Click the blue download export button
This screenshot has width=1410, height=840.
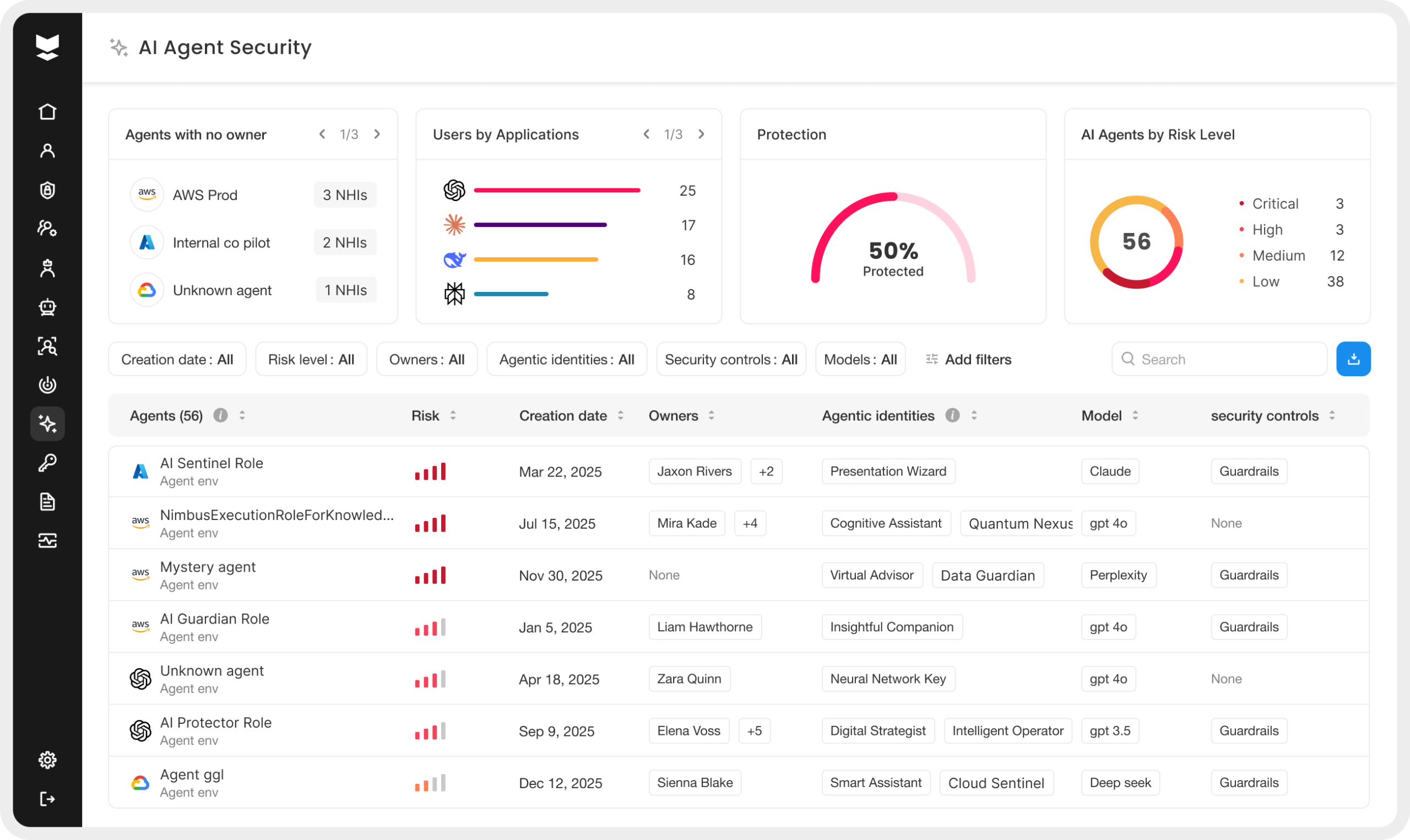pos(1353,359)
